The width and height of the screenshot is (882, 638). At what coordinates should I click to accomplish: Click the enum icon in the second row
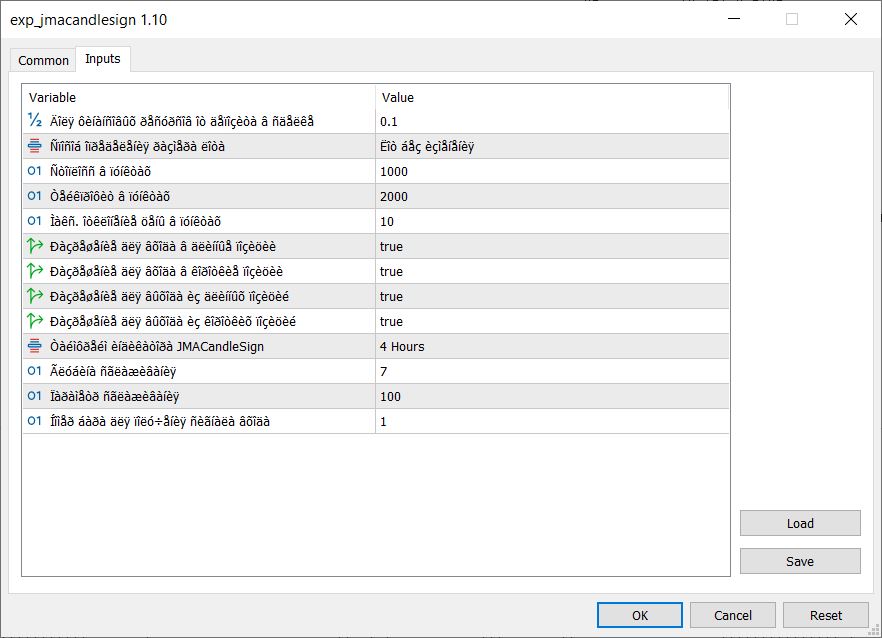(35, 146)
